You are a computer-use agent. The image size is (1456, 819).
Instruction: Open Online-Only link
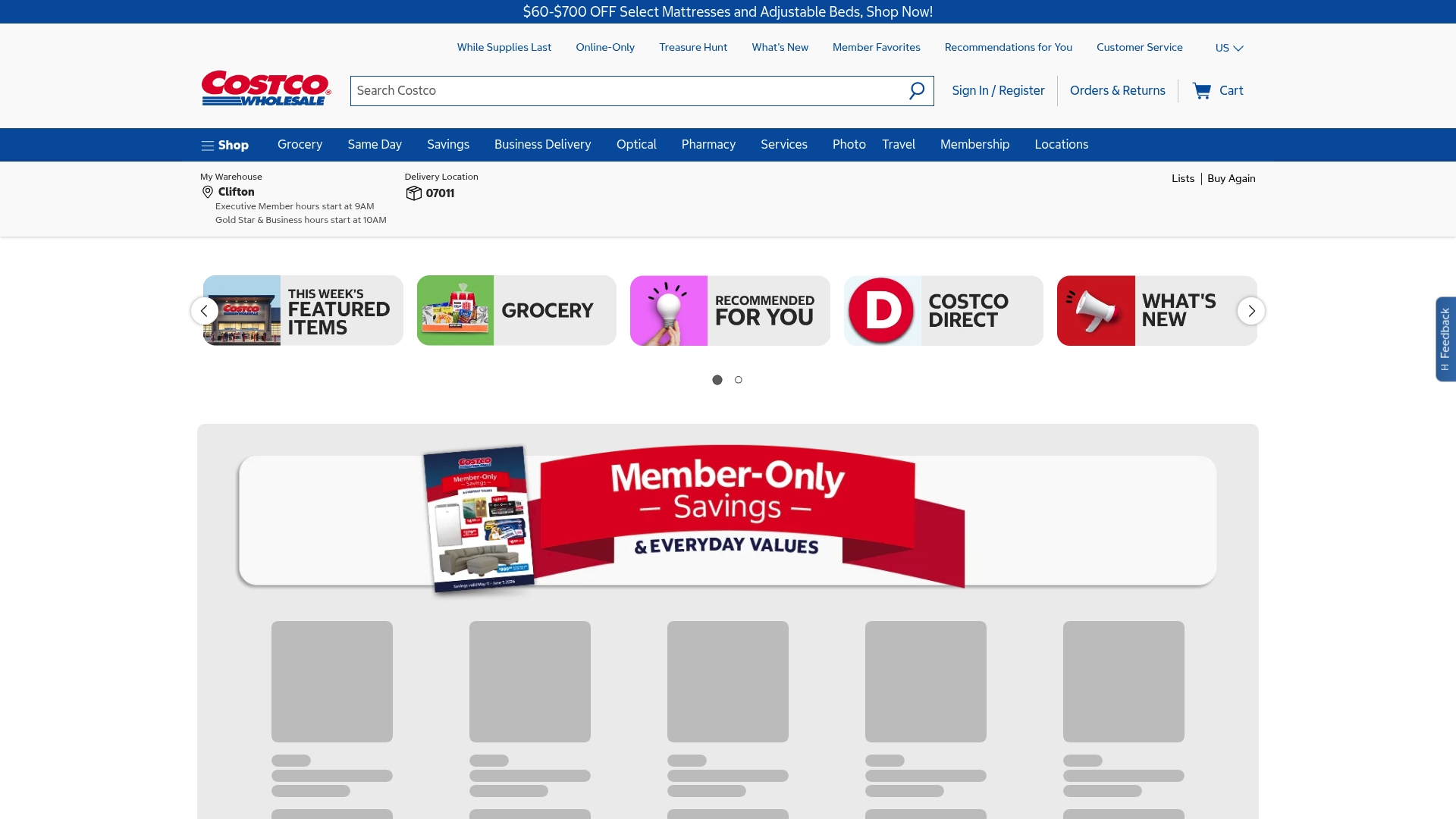[x=605, y=47]
